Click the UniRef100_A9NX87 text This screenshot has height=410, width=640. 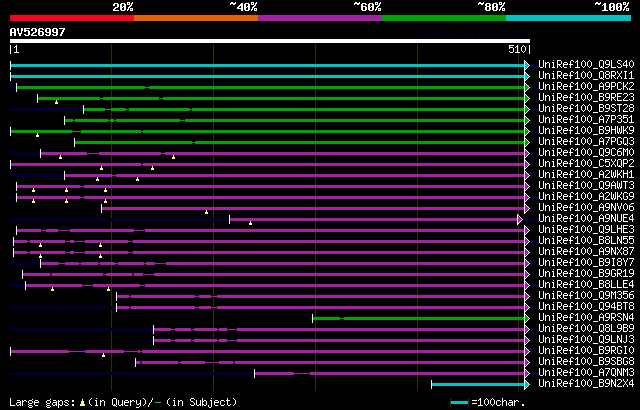pyautogui.click(x=586, y=252)
